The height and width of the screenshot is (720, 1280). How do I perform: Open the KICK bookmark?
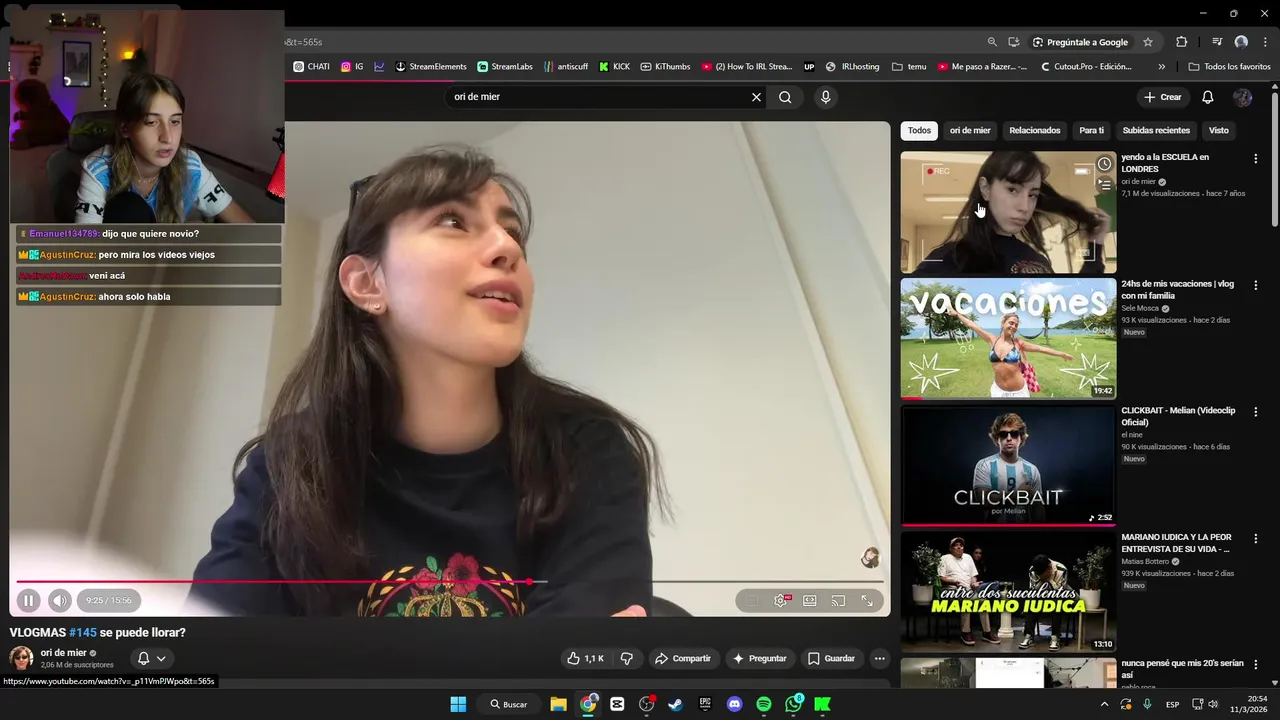coord(614,67)
